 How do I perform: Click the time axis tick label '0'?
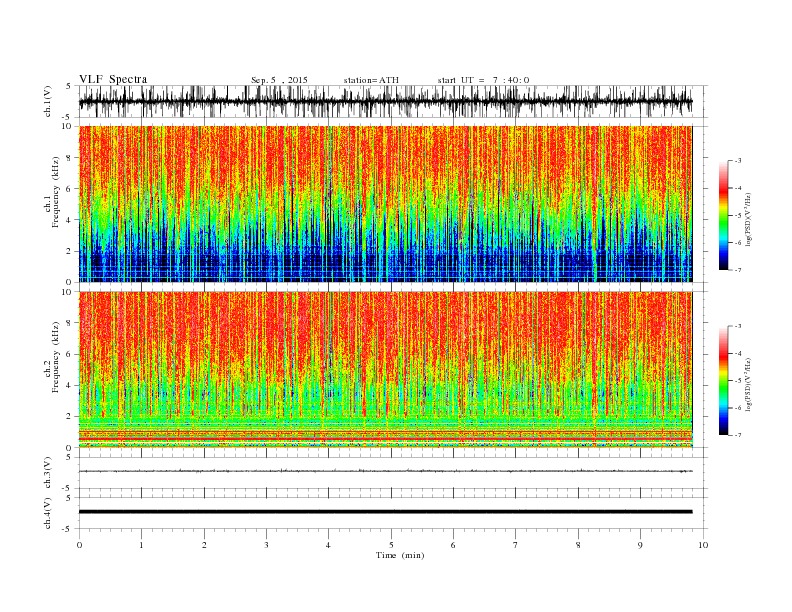coord(79,545)
